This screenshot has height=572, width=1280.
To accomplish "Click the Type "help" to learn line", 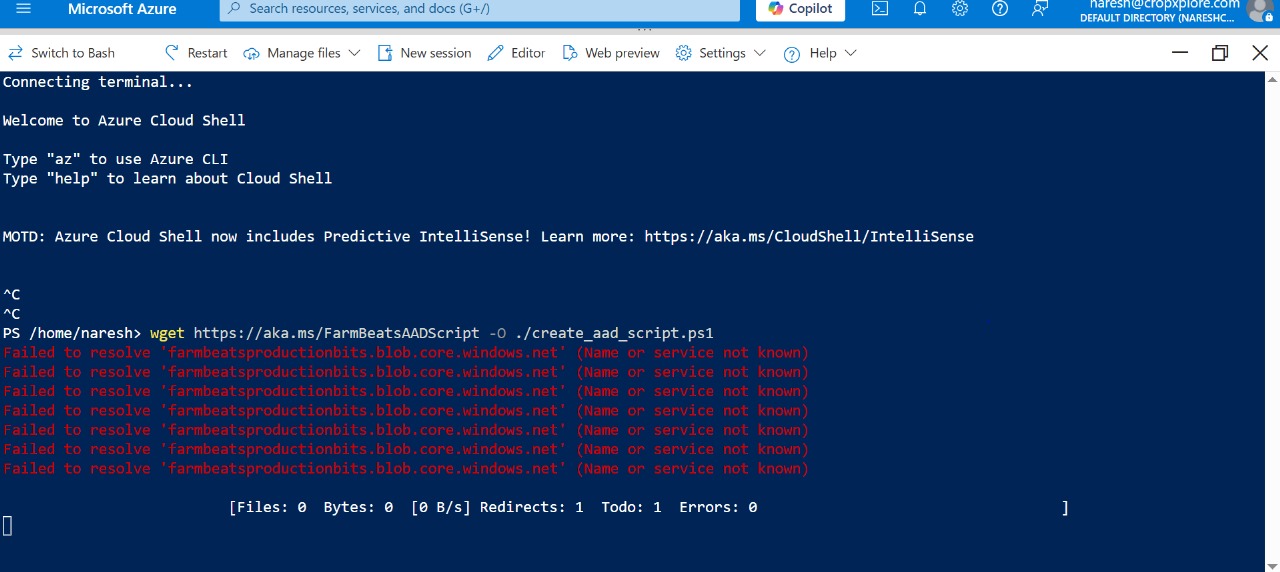I will (167, 178).
